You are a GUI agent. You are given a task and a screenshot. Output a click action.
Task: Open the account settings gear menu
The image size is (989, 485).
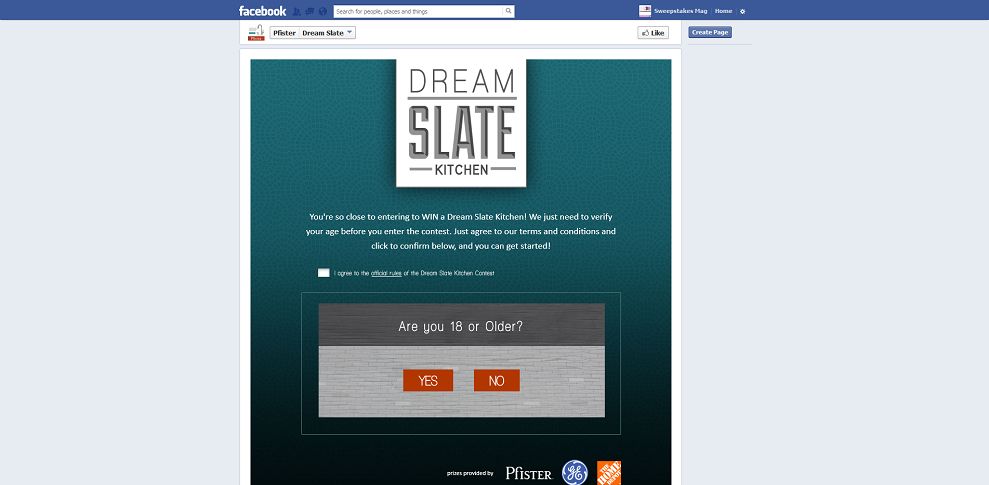(x=742, y=11)
